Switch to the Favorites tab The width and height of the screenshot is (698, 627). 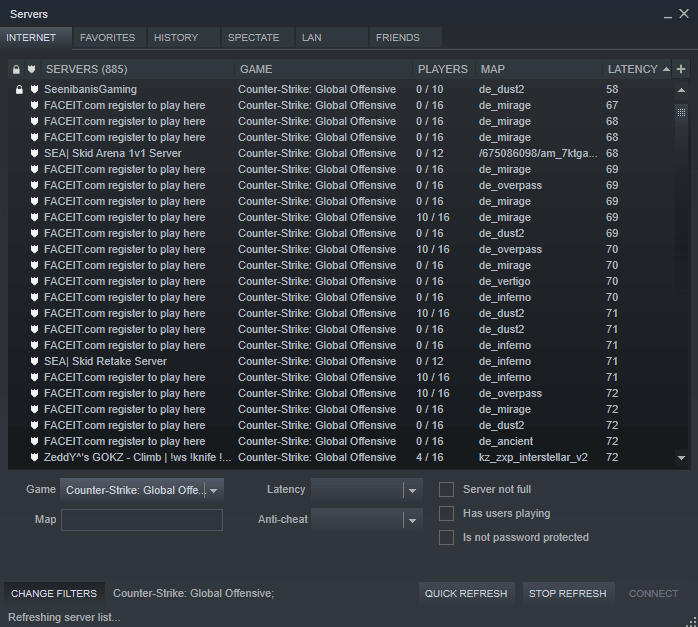[108, 38]
